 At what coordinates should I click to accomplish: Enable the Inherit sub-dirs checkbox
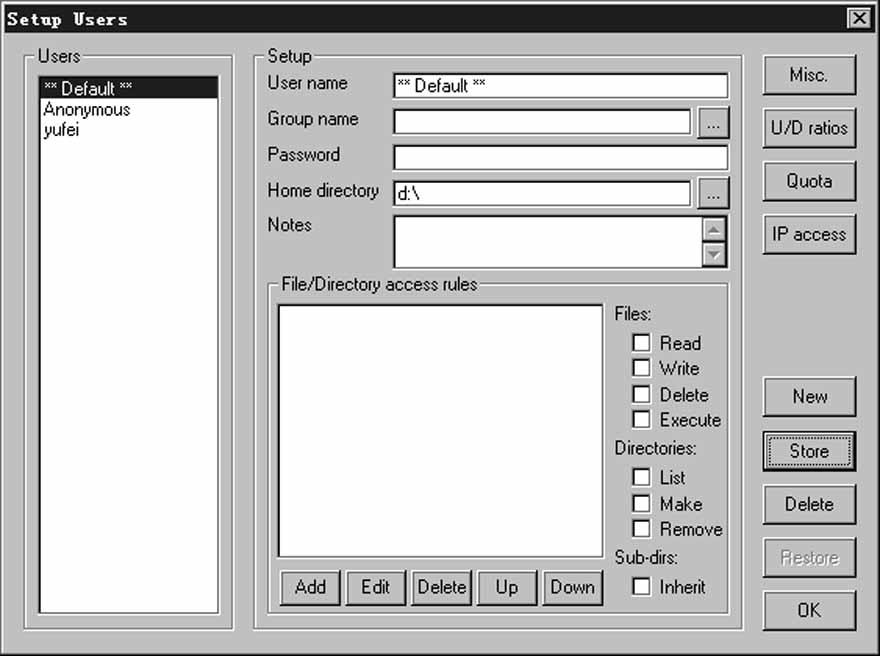[x=641, y=587]
